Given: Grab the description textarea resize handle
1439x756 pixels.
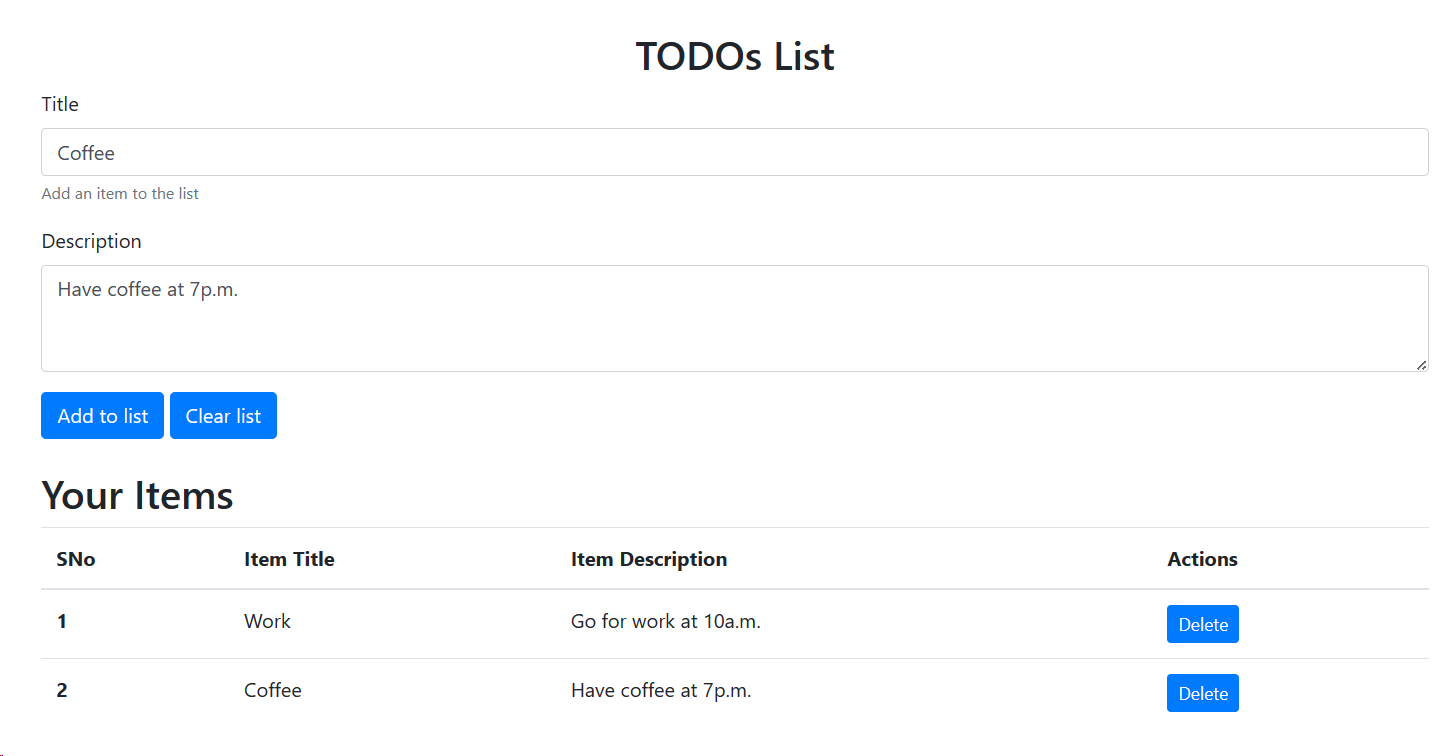Looking at the screenshot, I should pyautogui.click(x=1421, y=365).
